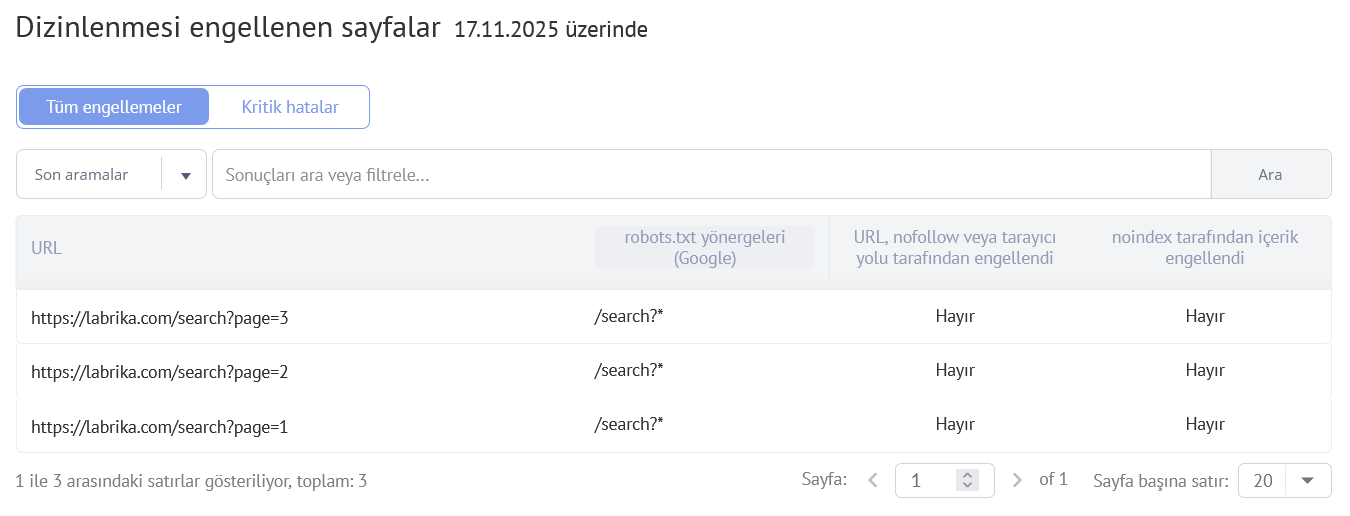This screenshot has height=516, width=1350.
Task: Click robots.txt yönergeleri (Google) column header
Action: tap(704, 248)
